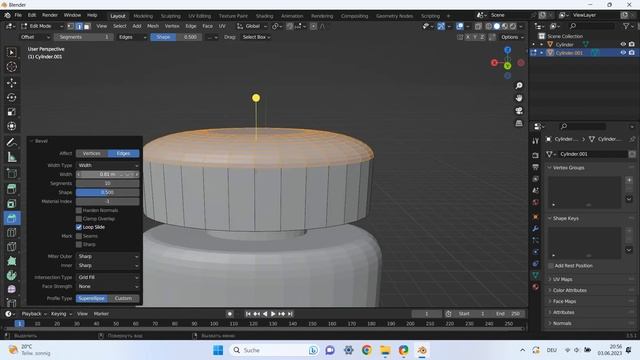
Task: Click the red X axis gizmo
Action: (x=494, y=63)
